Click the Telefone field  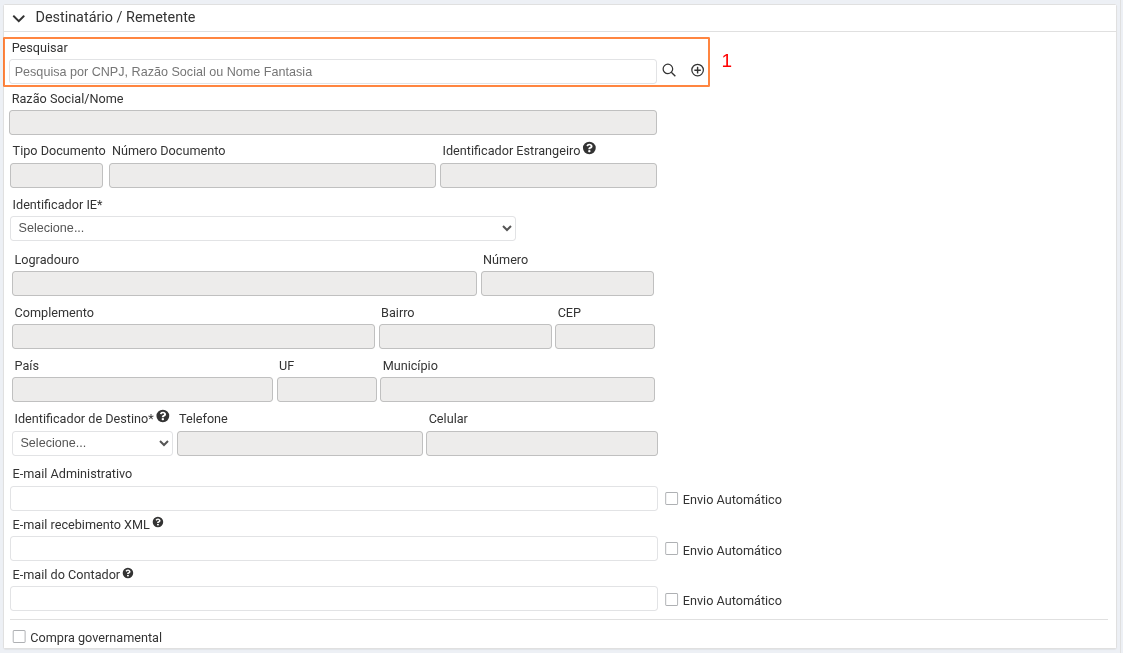coord(300,443)
